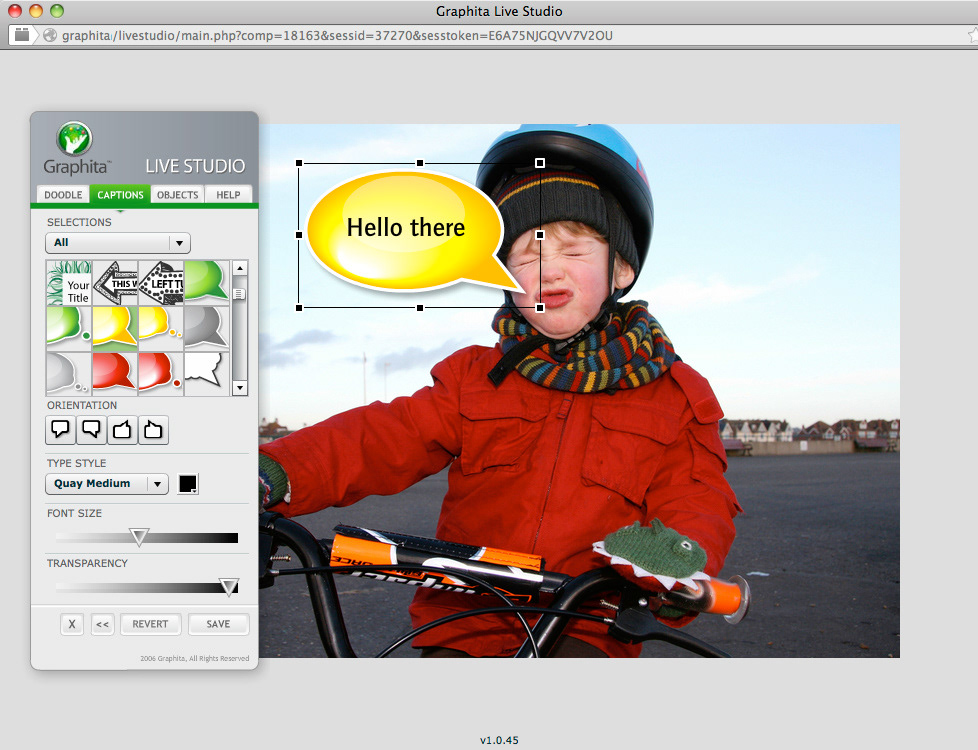This screenshot has width=978, height=750.
Task: Click the top-right hollow handle of the caption
Action: (x=540, y=163)
